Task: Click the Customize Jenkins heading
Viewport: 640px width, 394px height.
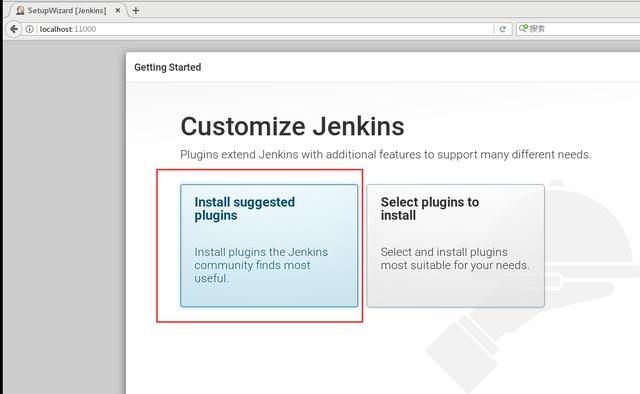Action: [x=292, y=126]
